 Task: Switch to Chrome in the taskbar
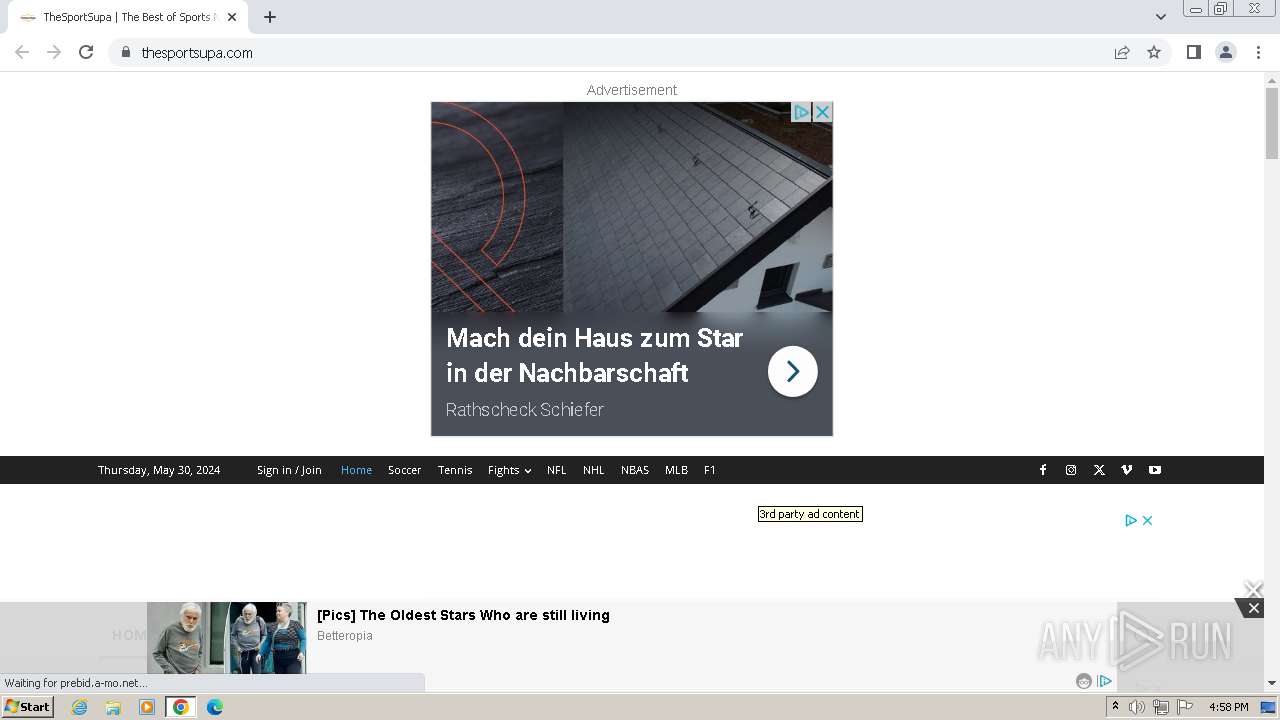181,707
